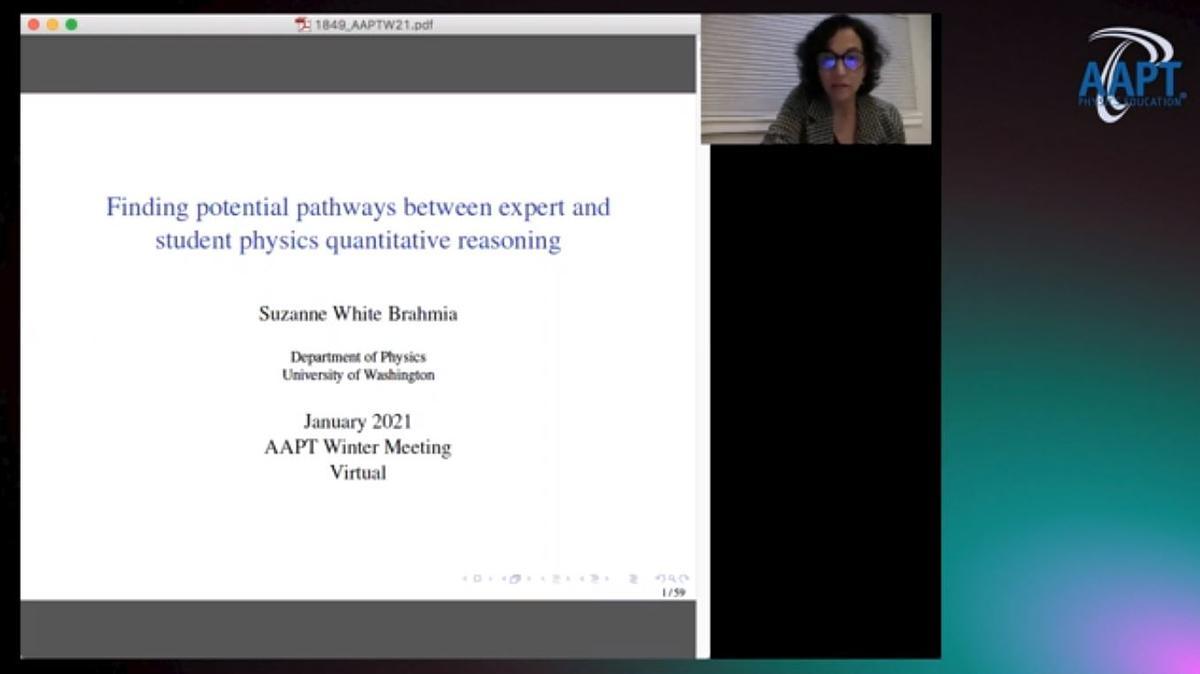Click the author name Suzanne White Brahmia
The image size is (1200, 674).
tap(358, 314)
